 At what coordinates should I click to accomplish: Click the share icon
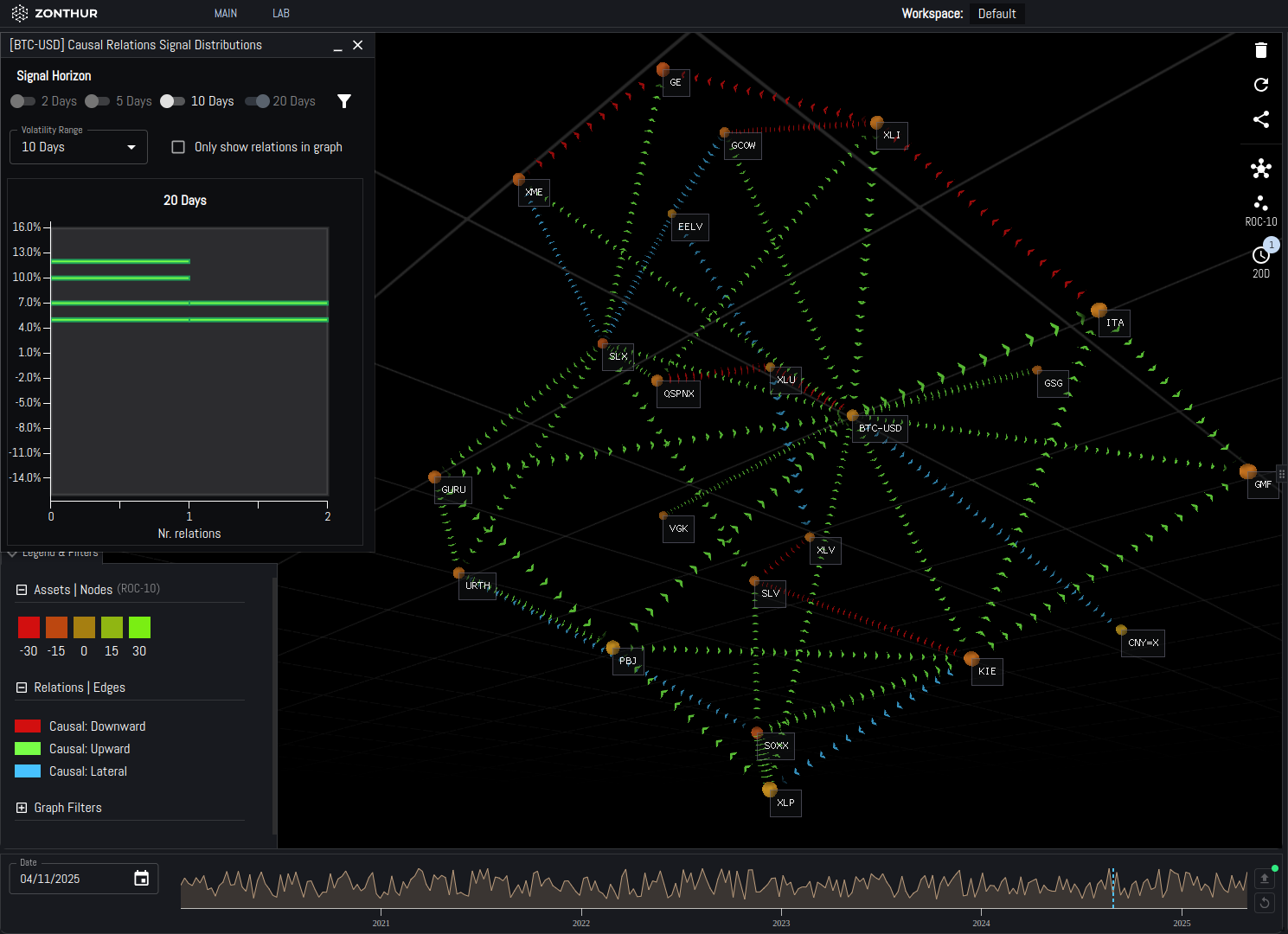(x=1260, y=119)
